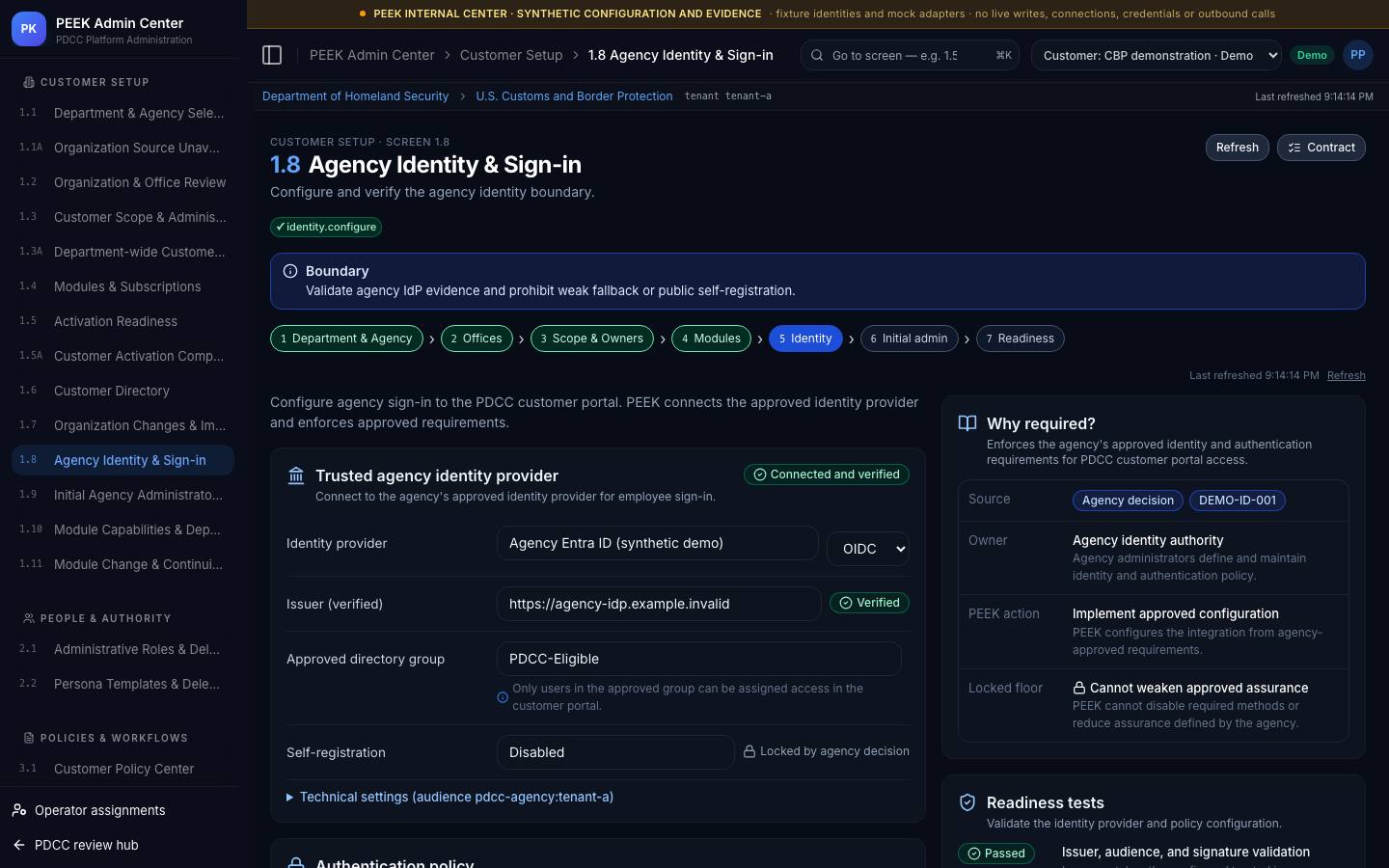This screenshot has width=1389, height=868.
Task: Click the Why required book icon
Action: (x=967, y=423)
